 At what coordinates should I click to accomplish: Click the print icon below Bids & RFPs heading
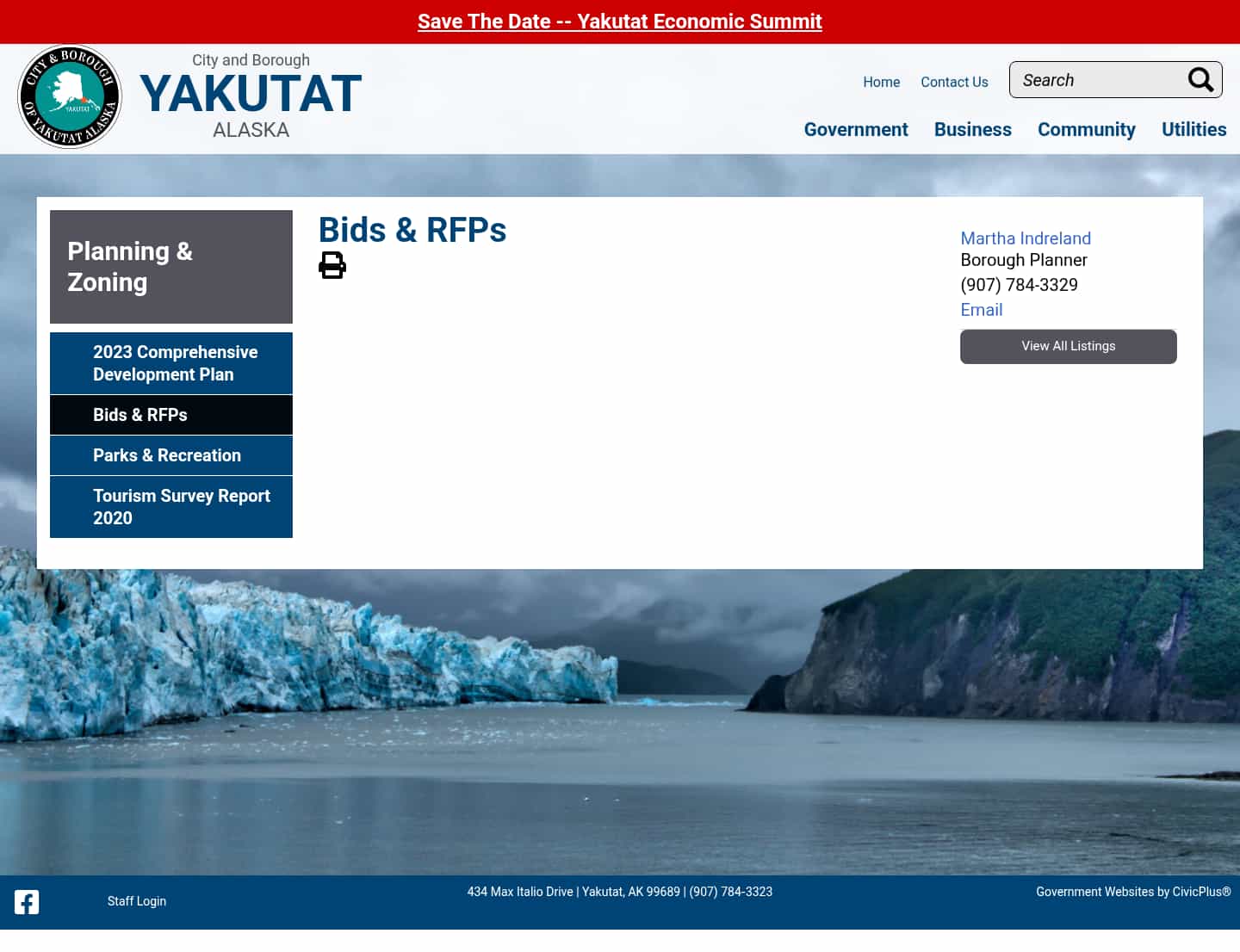[x=332, y=266]
